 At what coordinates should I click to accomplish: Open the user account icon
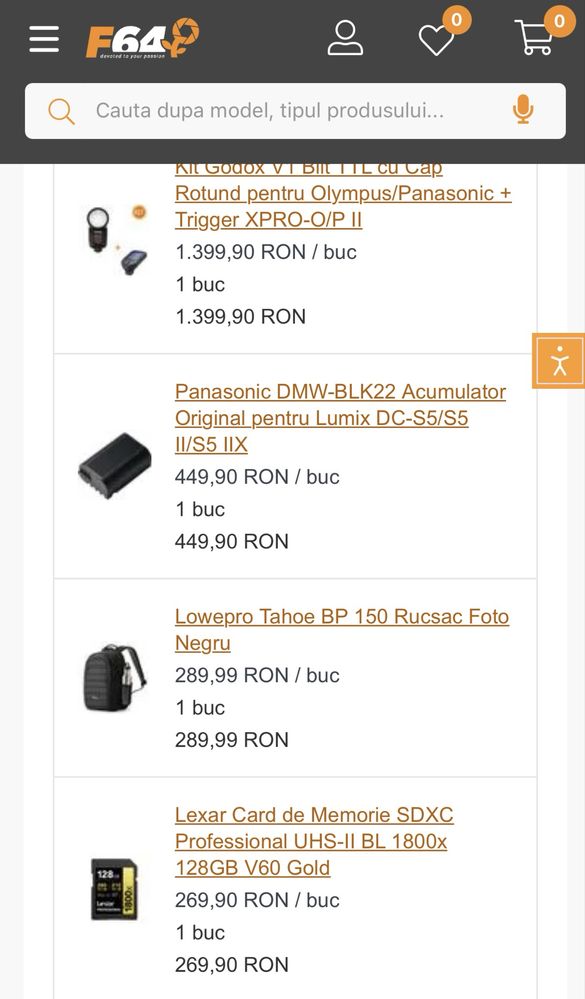point(345,38)
